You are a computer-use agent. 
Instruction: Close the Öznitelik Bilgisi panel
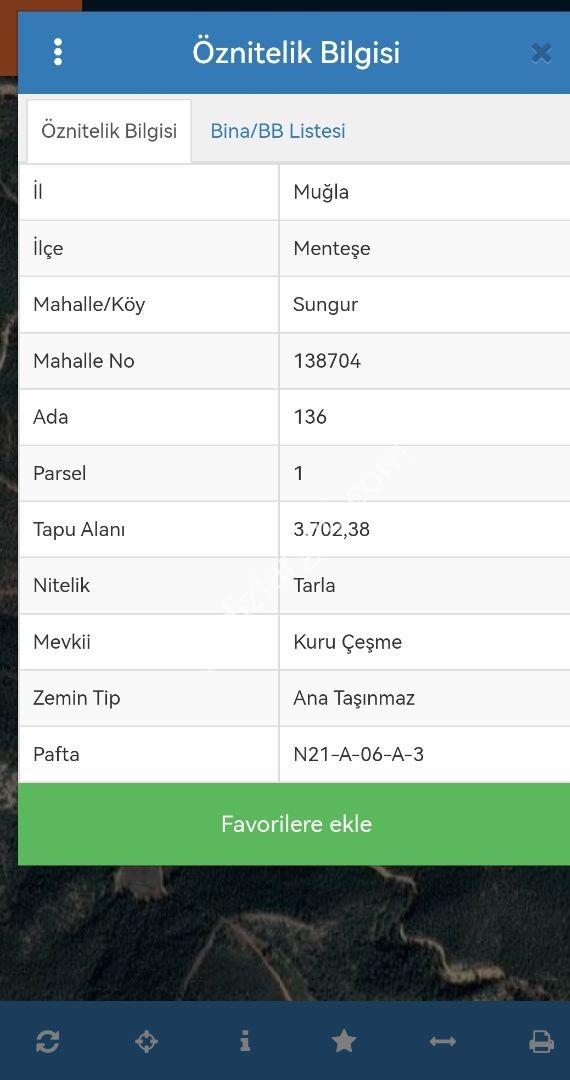542,53
